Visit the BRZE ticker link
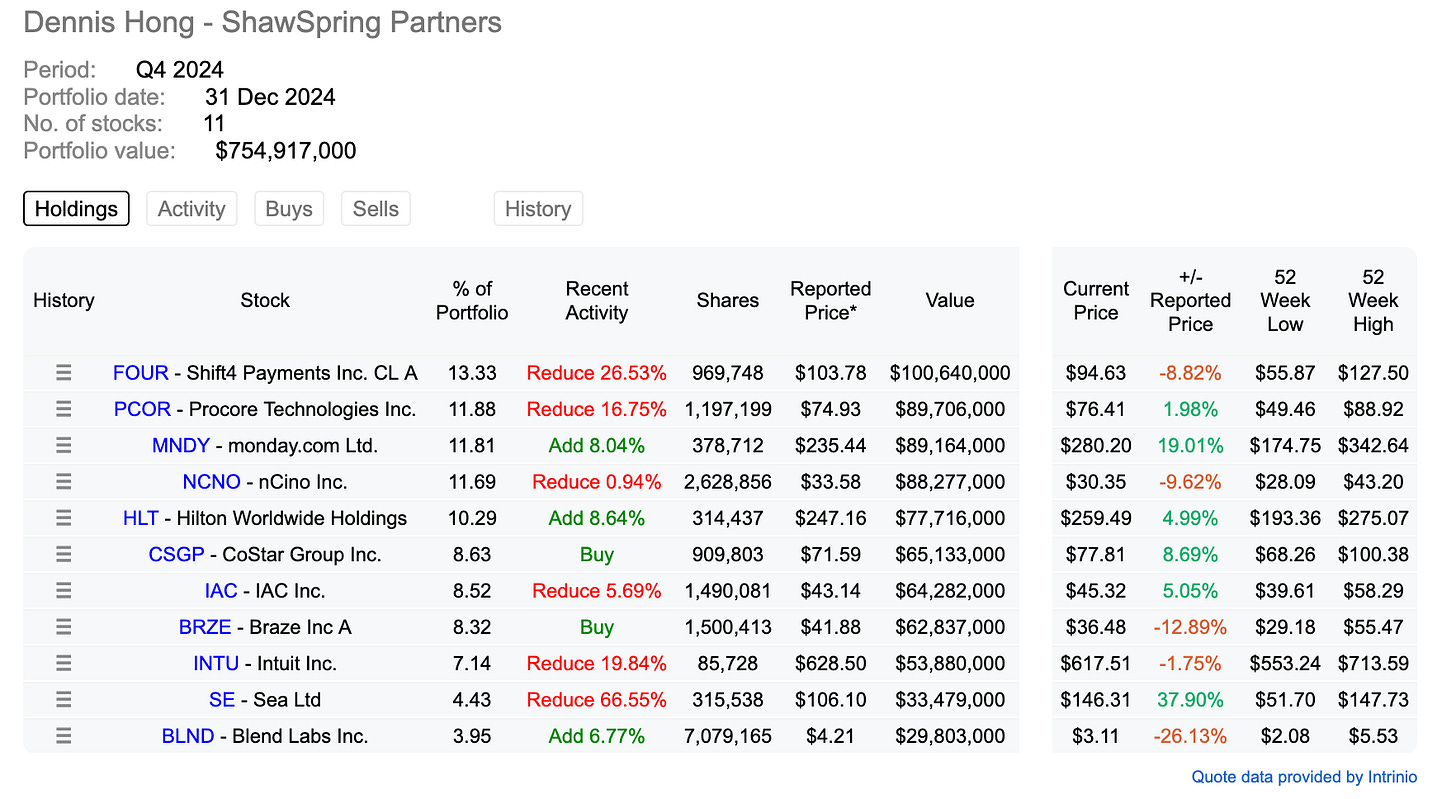Image resolution: width=1456 pixels, height=799 pixels. click(205, 627)
